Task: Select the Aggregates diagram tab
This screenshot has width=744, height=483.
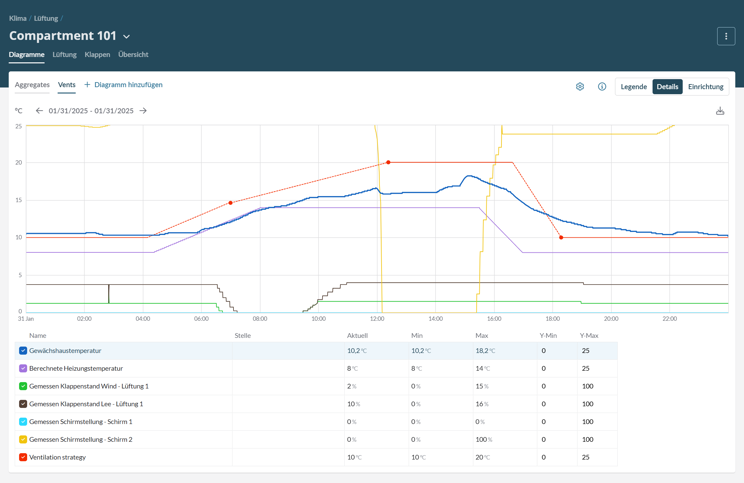Action: tap(32, 85)
